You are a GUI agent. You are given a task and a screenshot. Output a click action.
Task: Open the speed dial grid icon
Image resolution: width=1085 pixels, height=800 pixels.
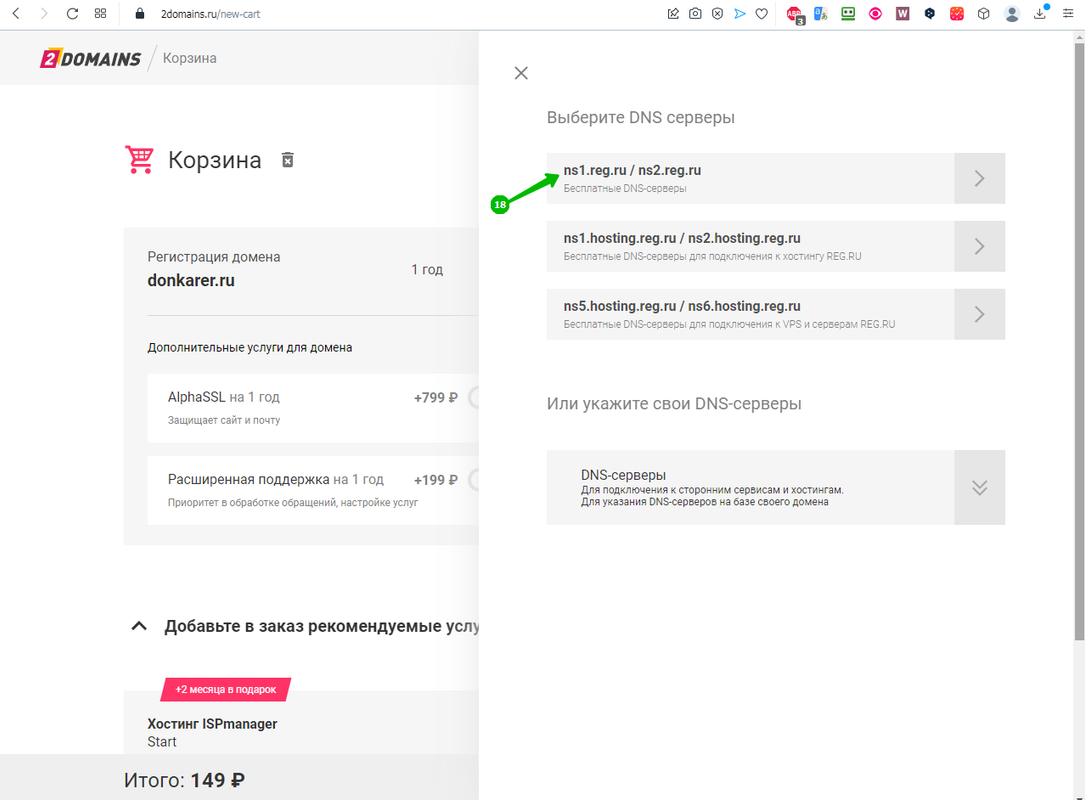(x=100, y=13)
